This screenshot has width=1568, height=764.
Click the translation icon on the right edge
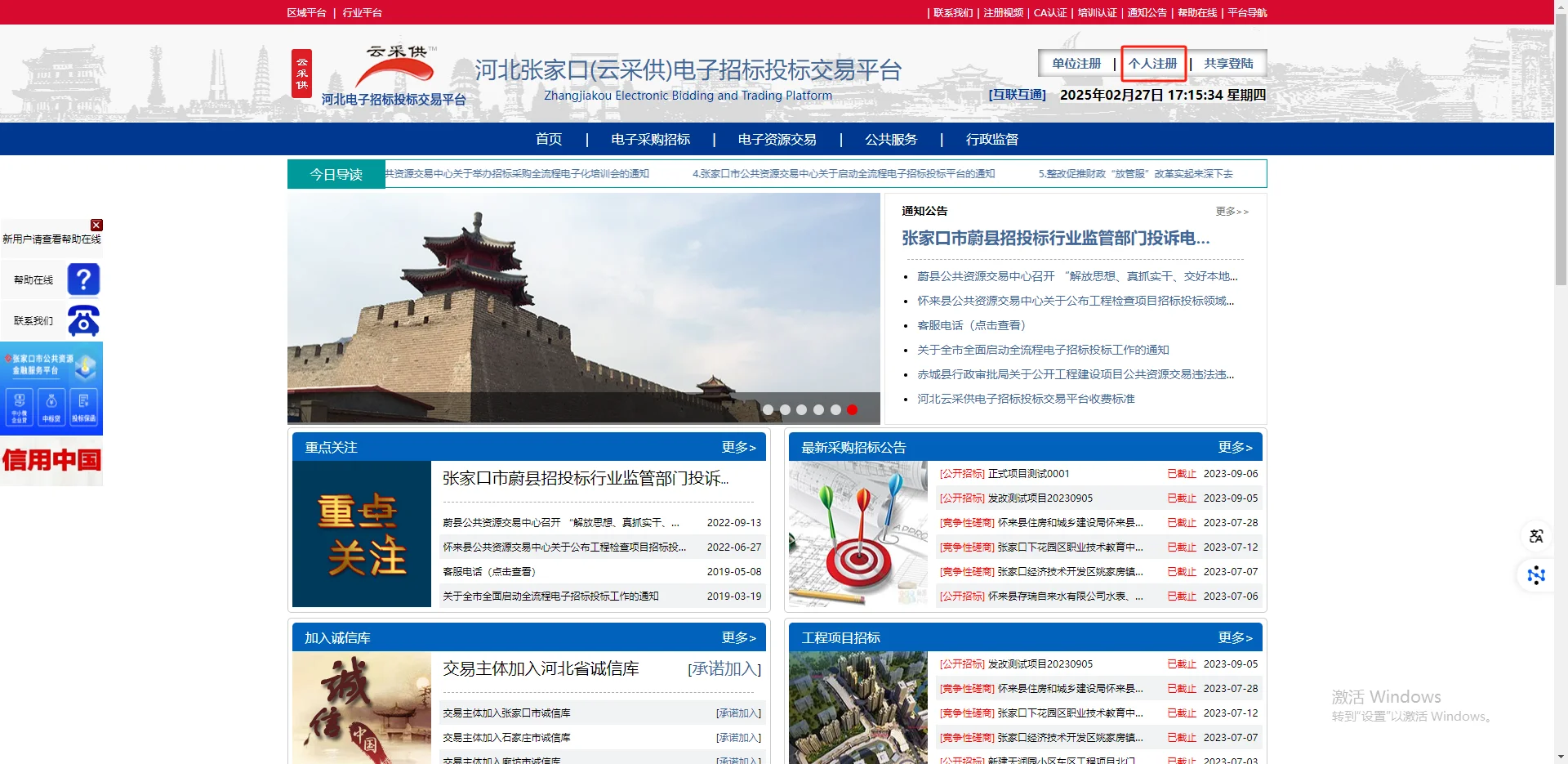pyautogui.click(x=1536, y=536)
